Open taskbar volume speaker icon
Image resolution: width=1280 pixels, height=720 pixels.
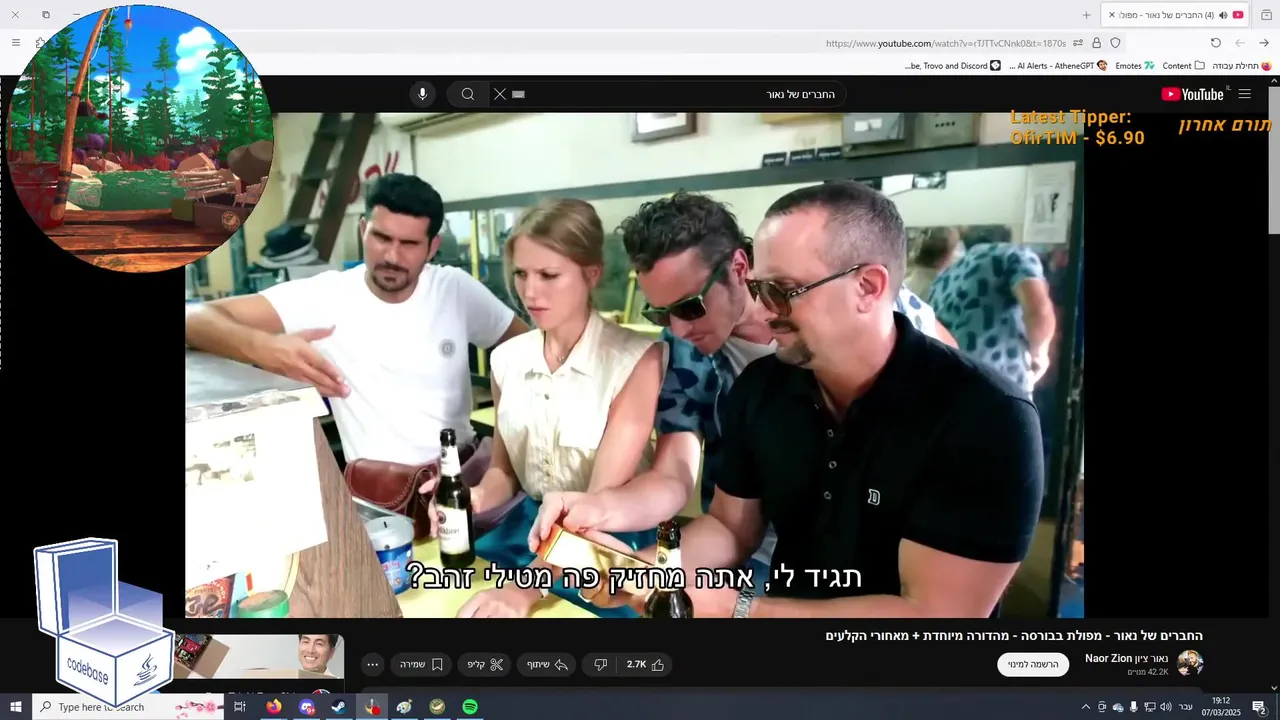click(1165, 707)
